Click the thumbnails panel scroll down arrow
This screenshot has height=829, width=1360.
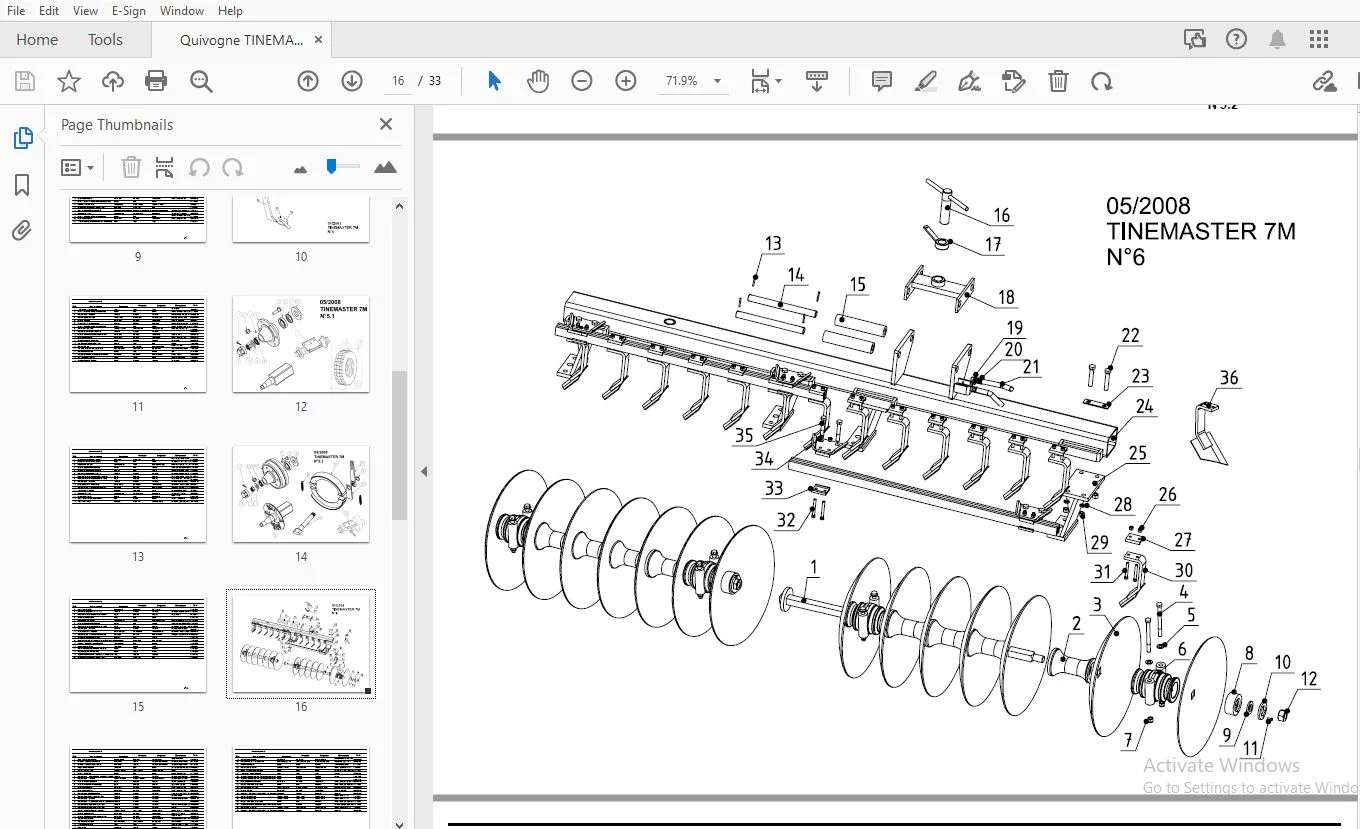pos(399,824)
